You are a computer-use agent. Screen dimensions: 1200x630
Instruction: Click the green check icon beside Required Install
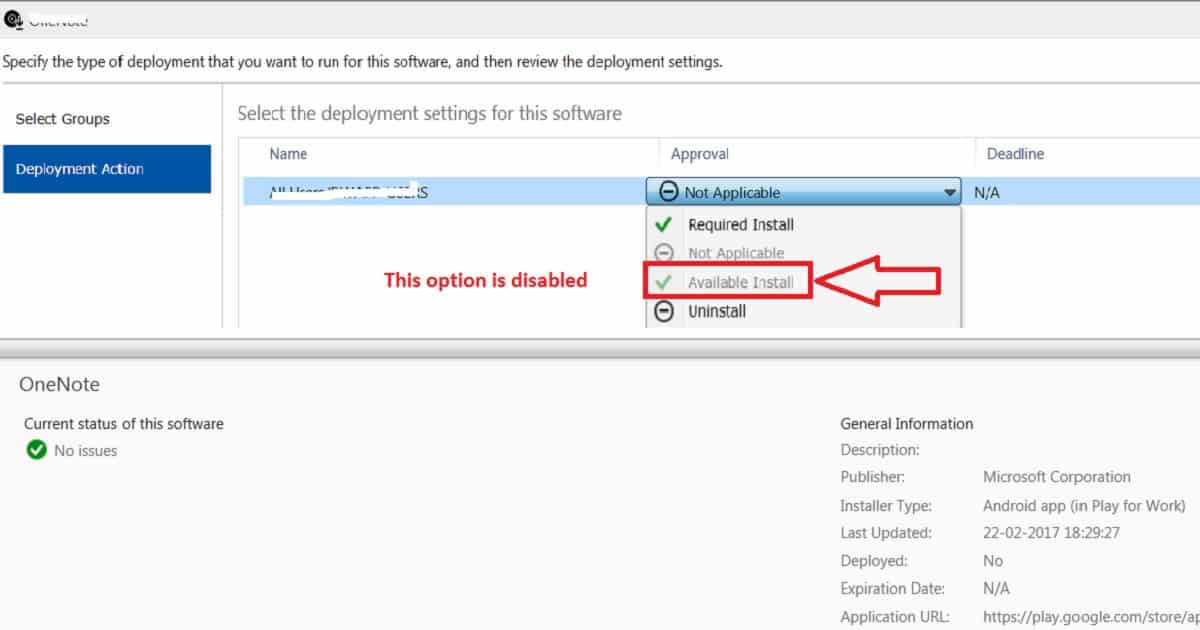pyautogui.click(x=663, y=225)
